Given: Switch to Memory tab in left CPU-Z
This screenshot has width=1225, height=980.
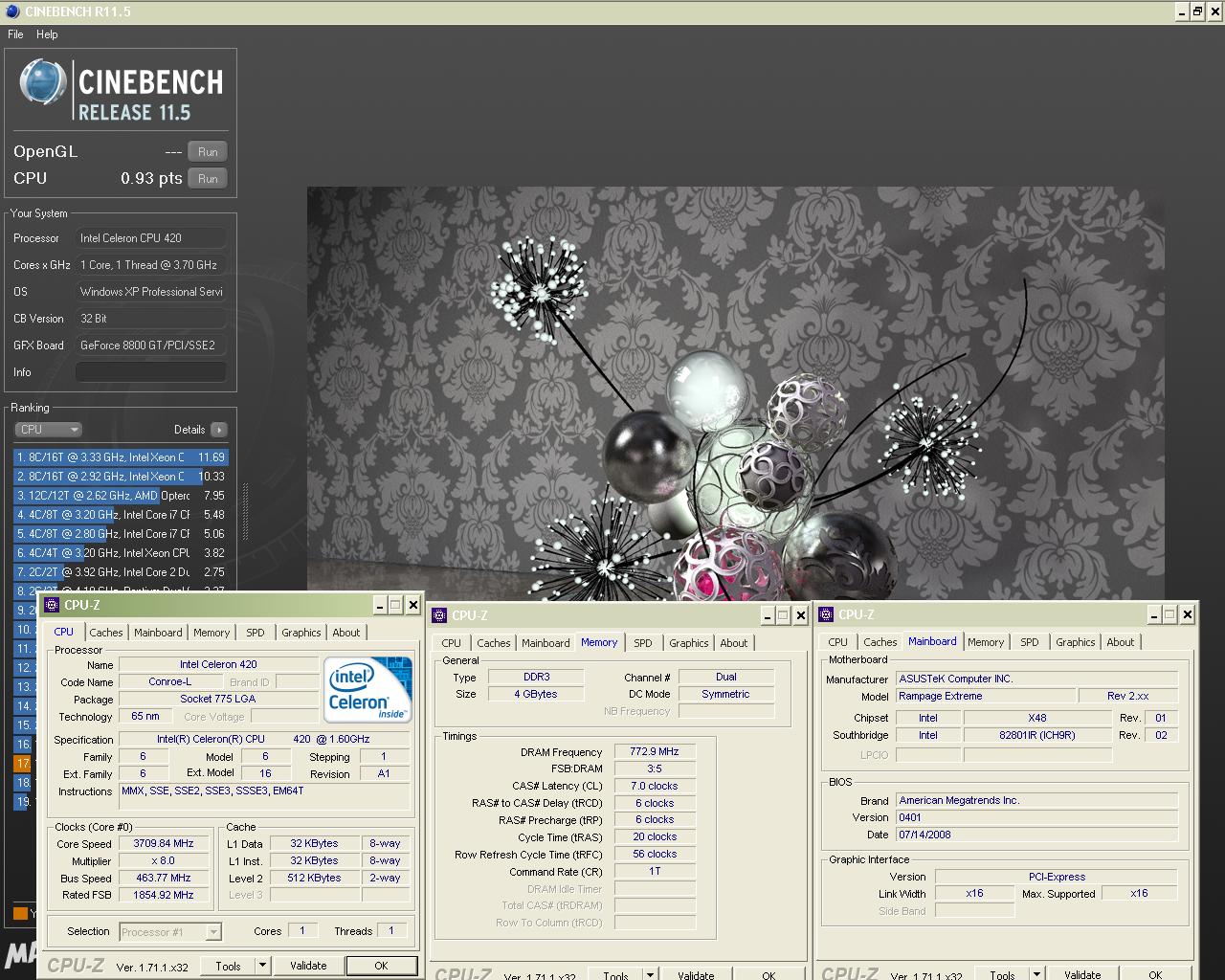Looking at the screenshot, I should pyautogui.click(x=212, y=633).
